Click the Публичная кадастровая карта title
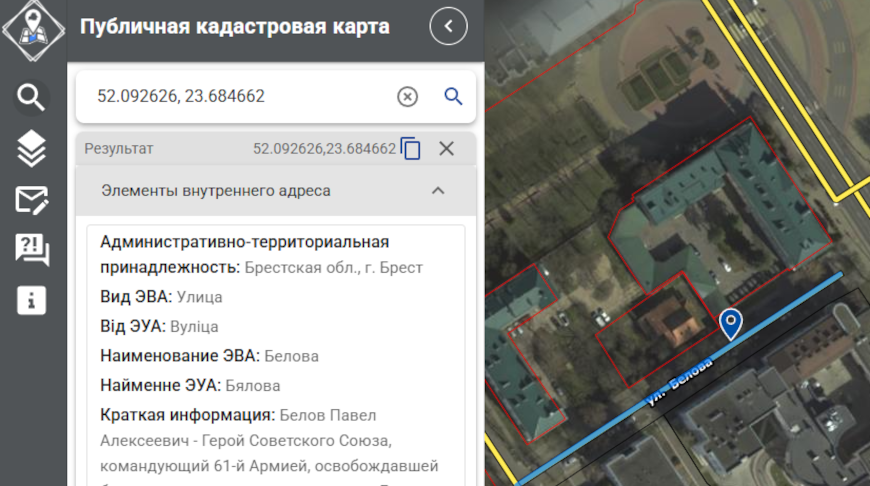The width and height of the screenshot is (870, 486). click(234, 27)
